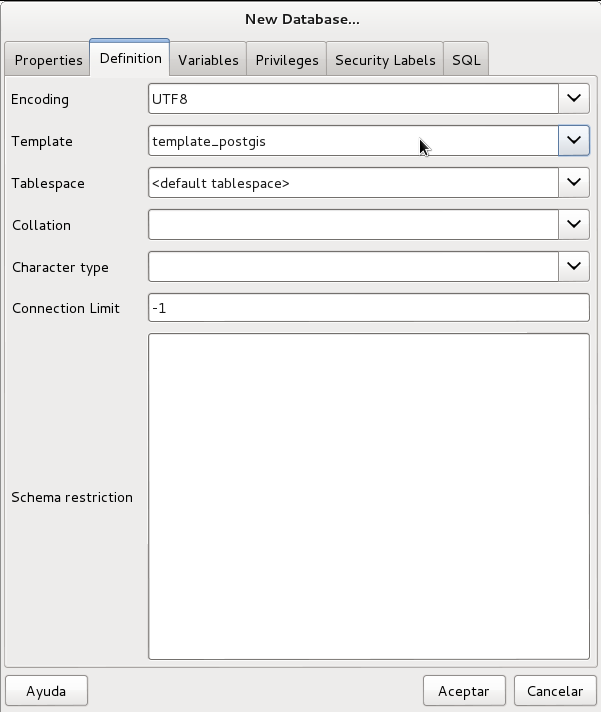This screenshot has width=601, height=712.
Task: Click the Encoding label
Action: [x=40, y=99]
